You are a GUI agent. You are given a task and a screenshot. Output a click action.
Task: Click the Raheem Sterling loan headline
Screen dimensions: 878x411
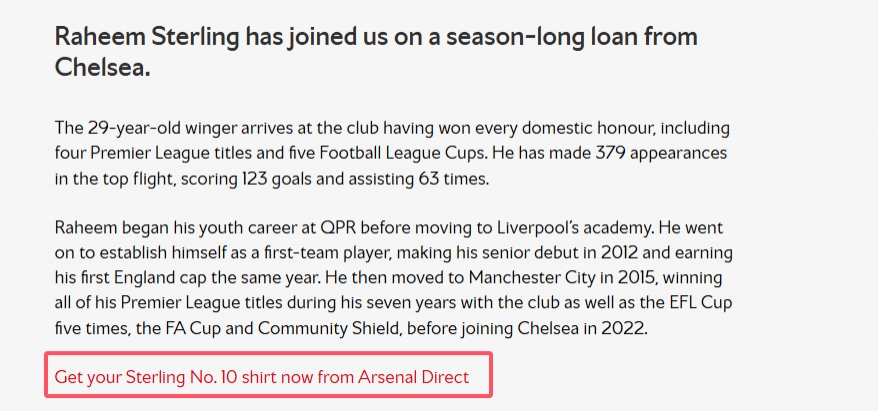tap(376, 52)
